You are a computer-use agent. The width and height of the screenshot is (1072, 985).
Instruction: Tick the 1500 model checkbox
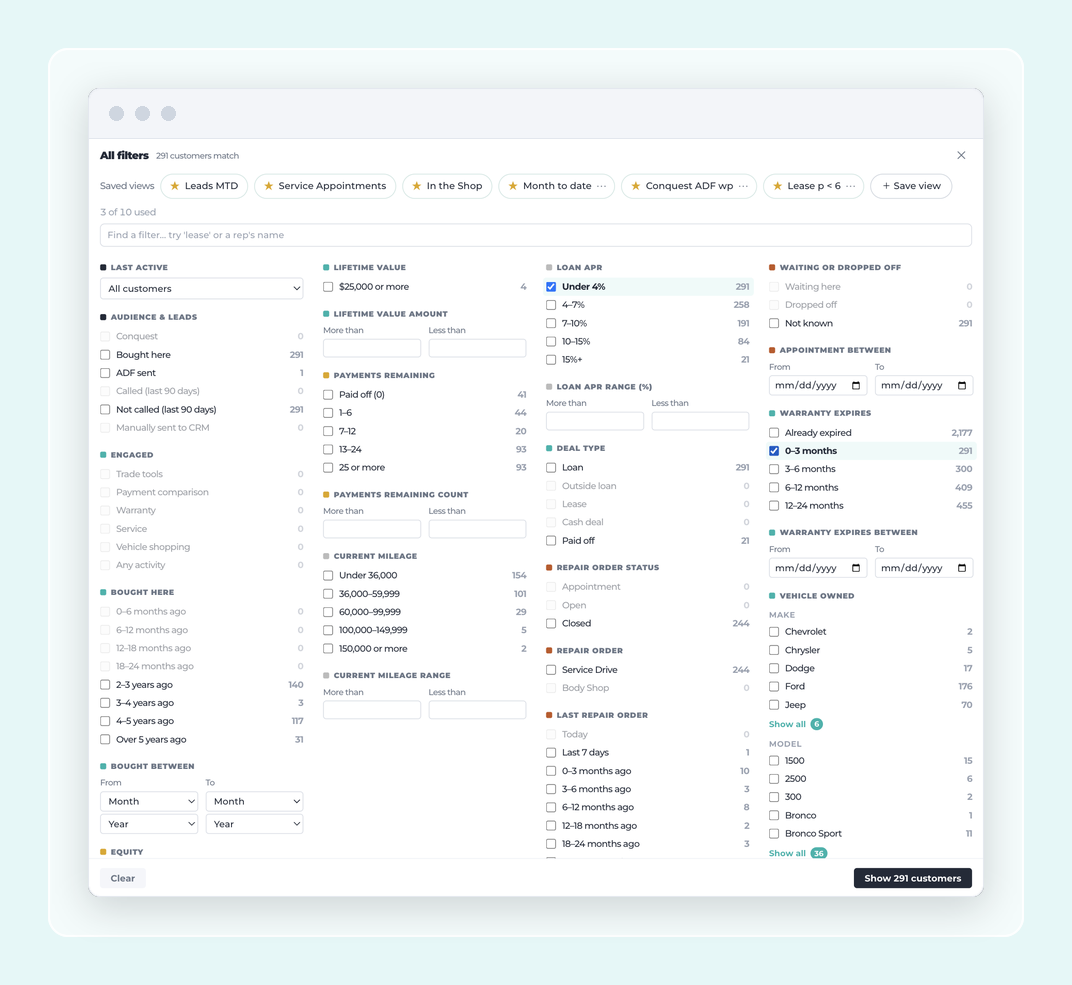point(774,761)
